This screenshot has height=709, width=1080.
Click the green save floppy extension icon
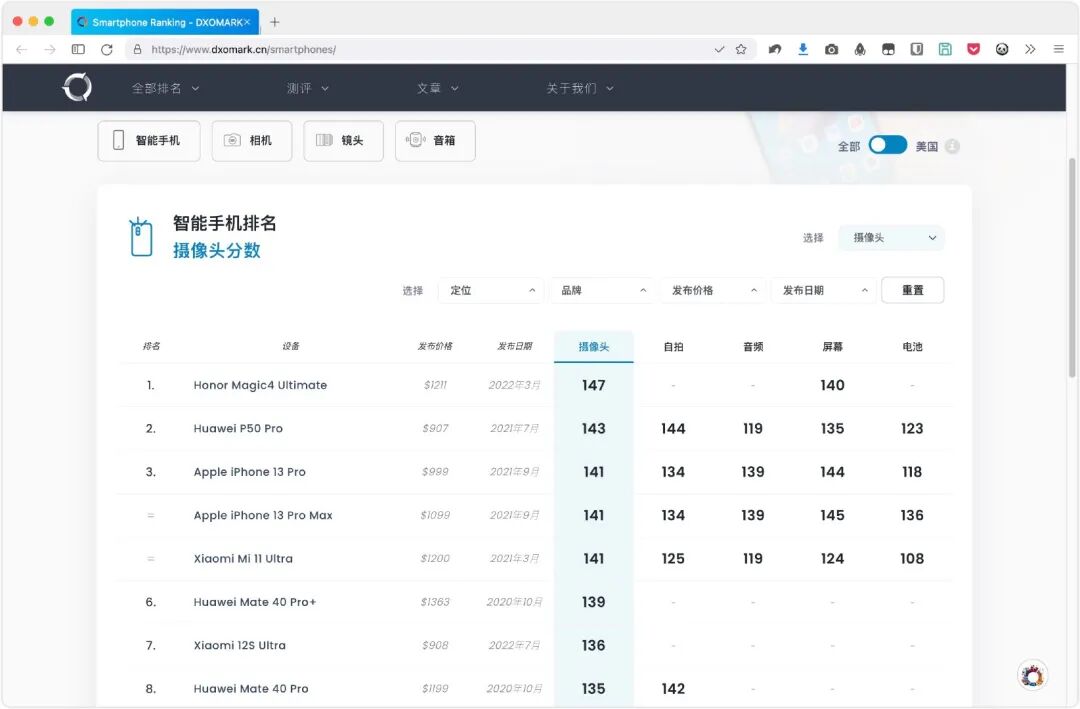pos(945,50)
